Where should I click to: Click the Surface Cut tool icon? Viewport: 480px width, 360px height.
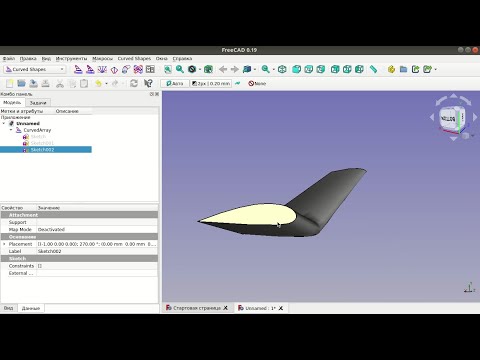[x=126, y=69]
